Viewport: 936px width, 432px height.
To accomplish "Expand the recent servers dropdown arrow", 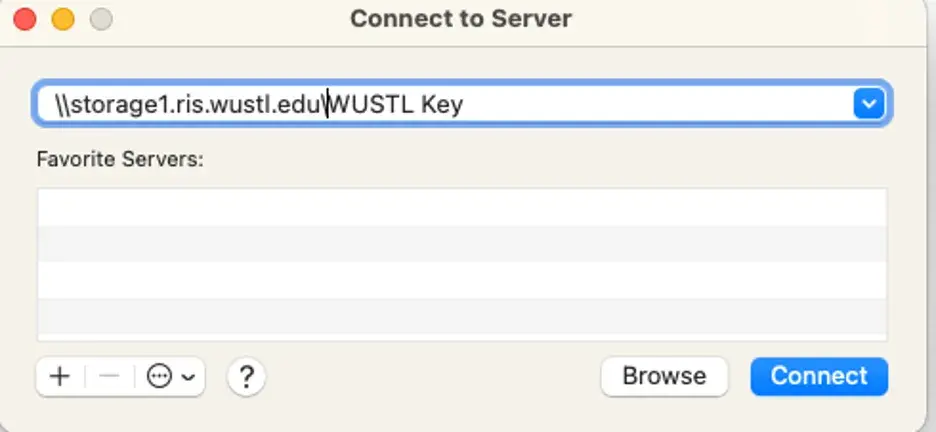I will pos(868,103).
